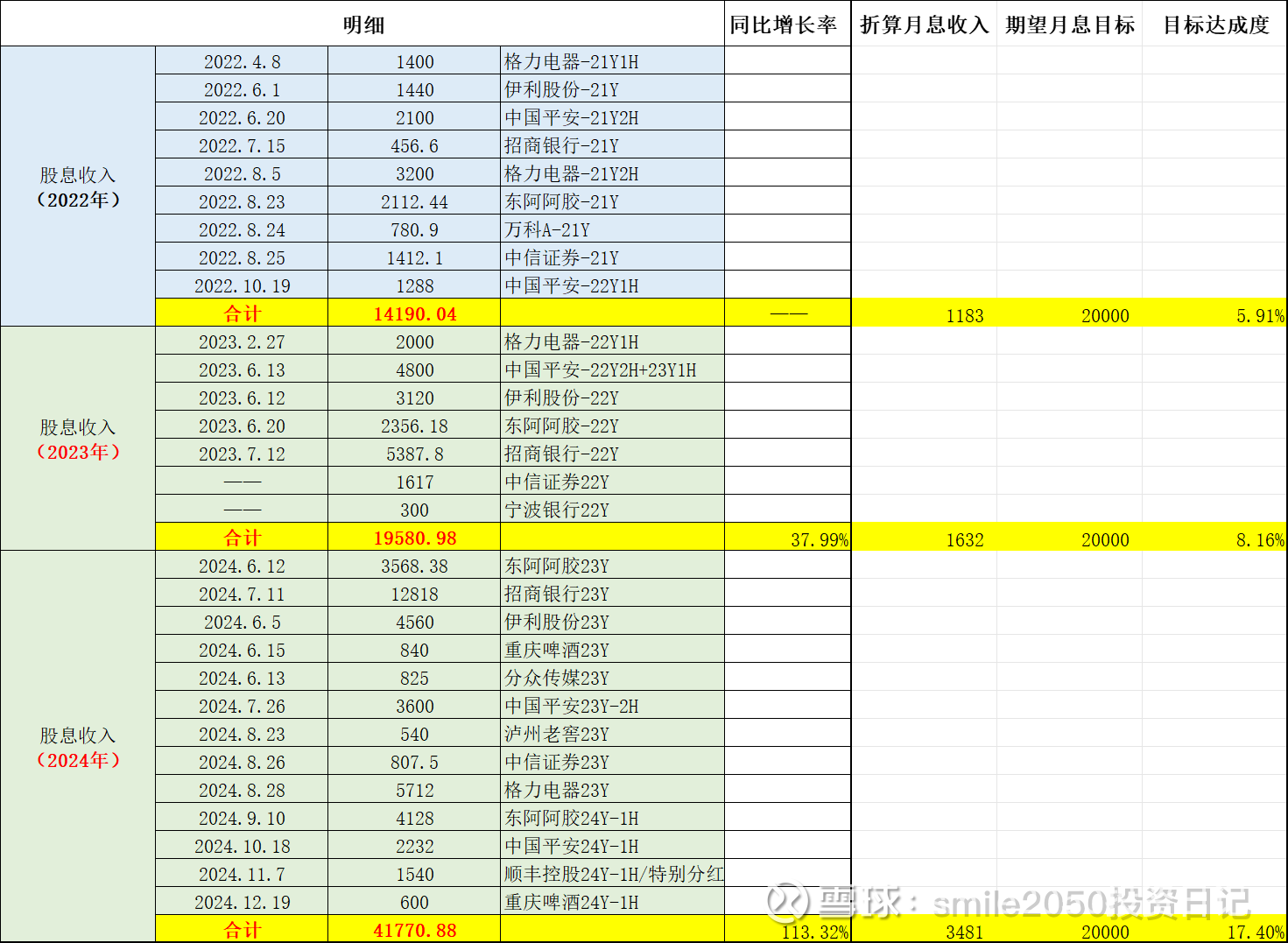Click the cell 伊利股份-21Y
This screenshot has width=1288, height=943.
click(612, 89)
